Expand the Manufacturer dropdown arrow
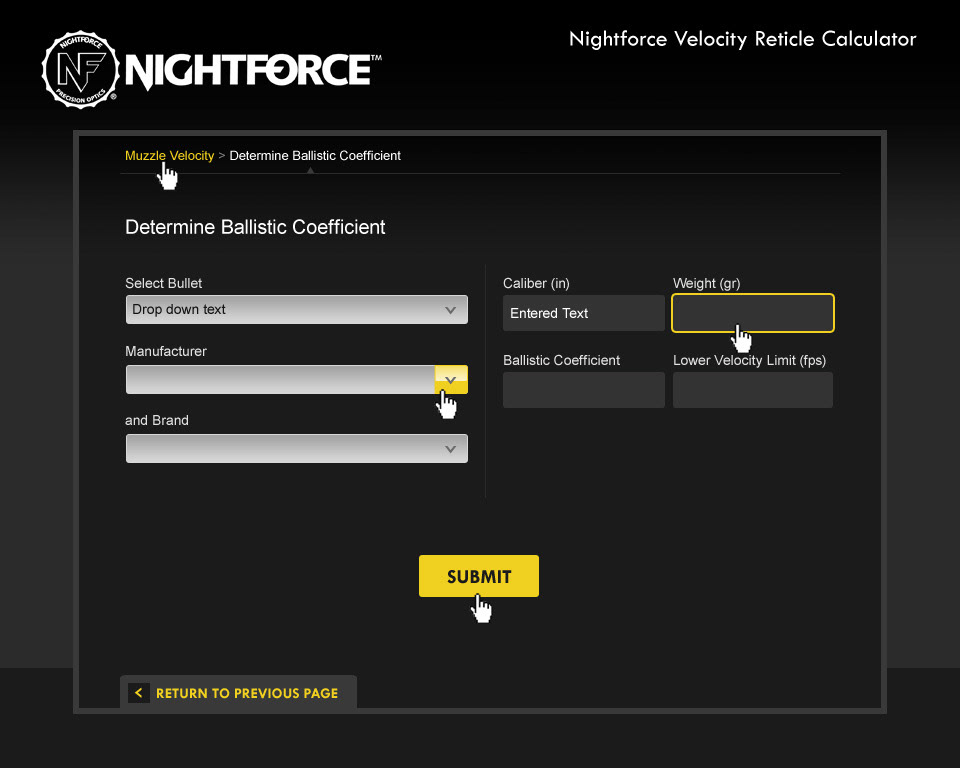The height and width of the screenshot is (768, 960). (x=451, y=380)
